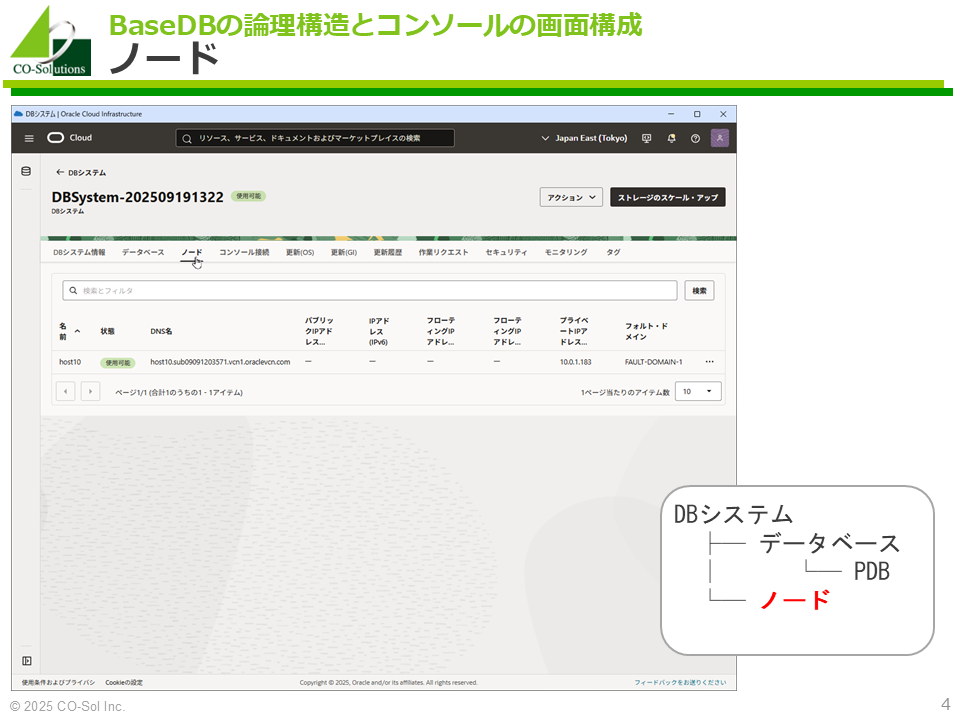The width and height of the screenshot is (960, 720).
Task: Click the FAULT-DOMAIN-1 cell
Action: (x=653, y=362)
